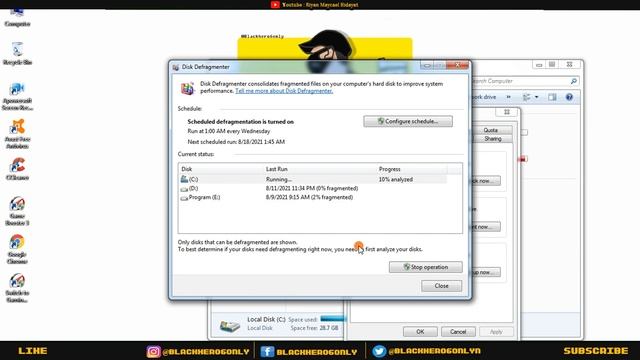Open Tell me more about Disk Defragmenter link
The width and height of the screenshot is (640, 360).
284,91
